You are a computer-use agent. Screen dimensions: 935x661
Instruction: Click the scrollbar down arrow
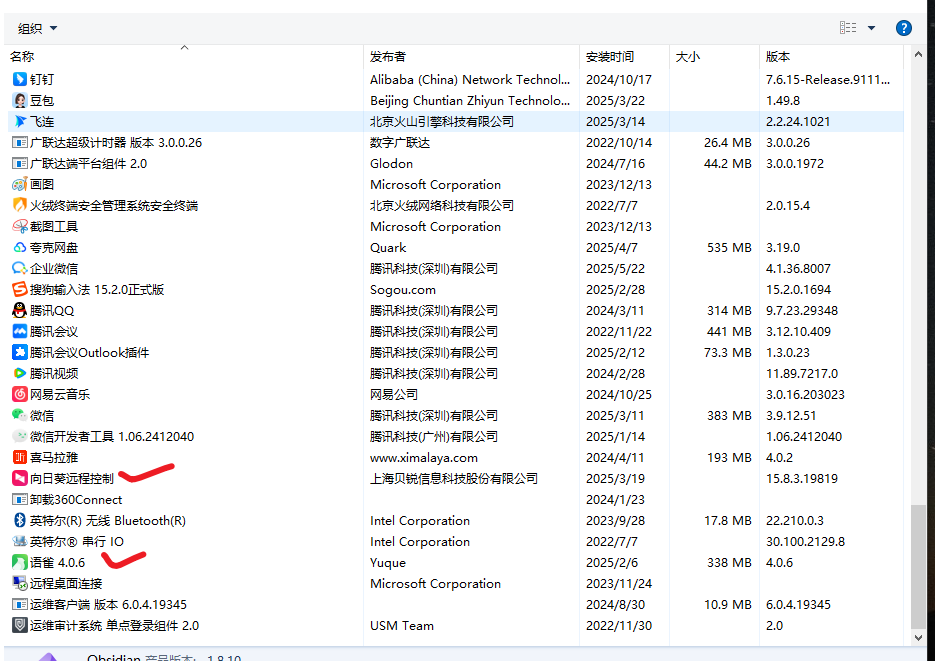(x=918, y=637)
